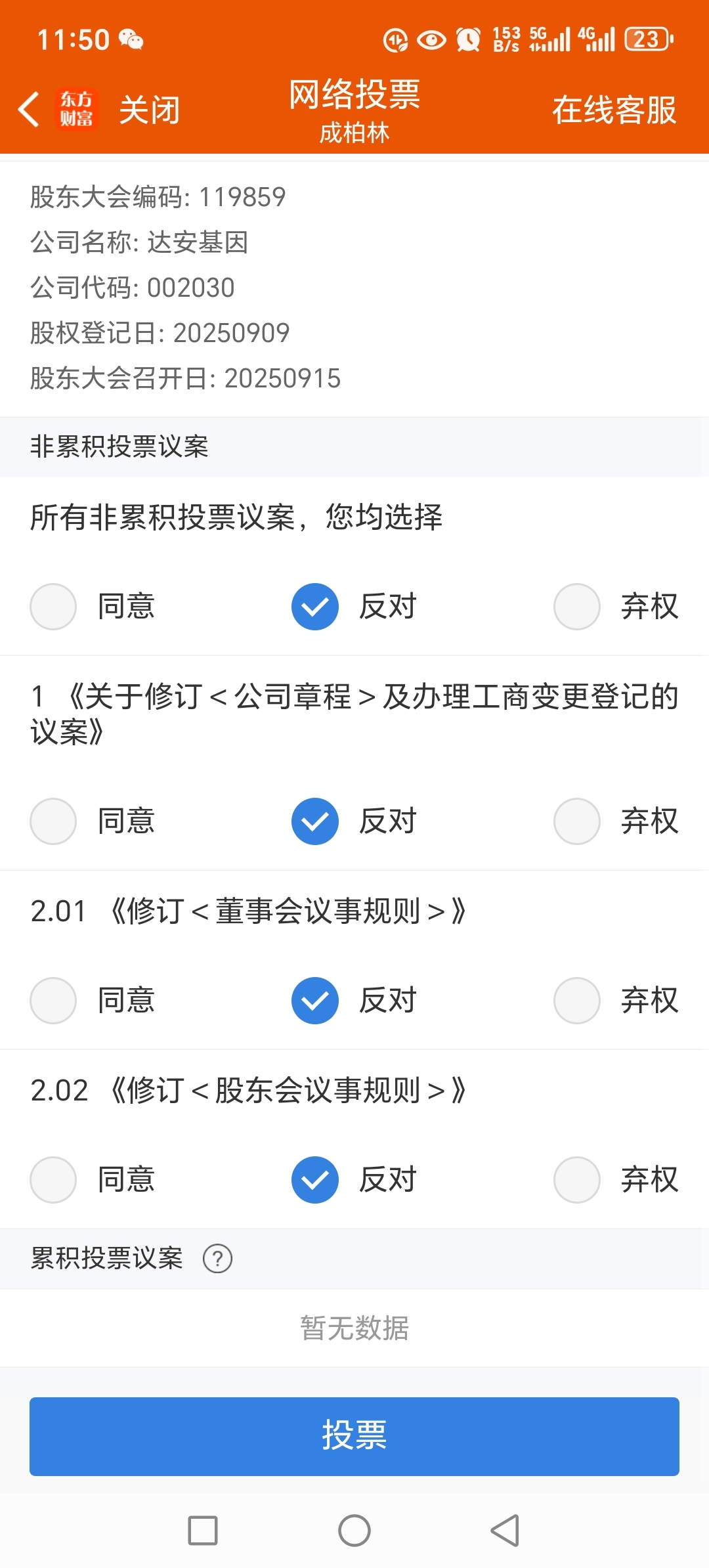The height and width of the screenshot is (1568, 709).
Task: Tap the back arrow in header
Action: pos(29,109)
